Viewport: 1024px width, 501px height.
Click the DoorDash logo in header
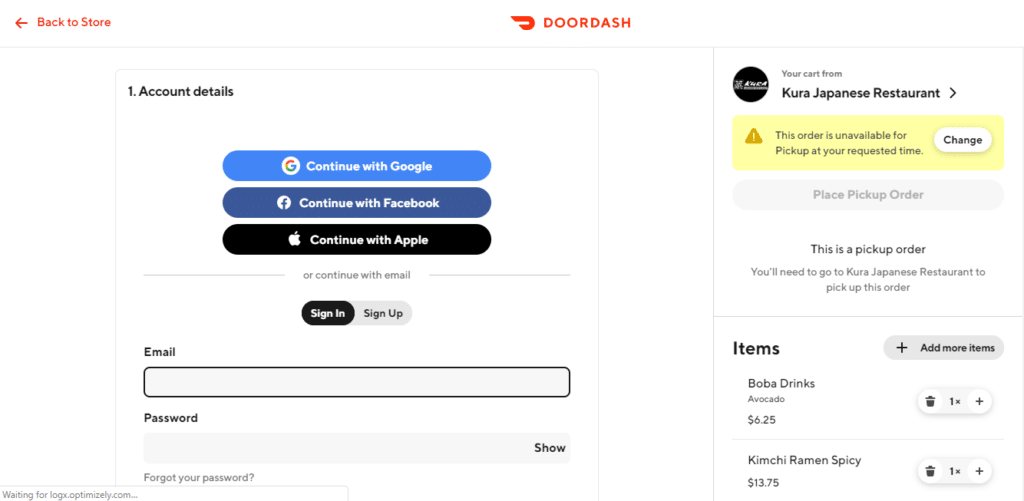pyautogui.click(x=570, y=23)
